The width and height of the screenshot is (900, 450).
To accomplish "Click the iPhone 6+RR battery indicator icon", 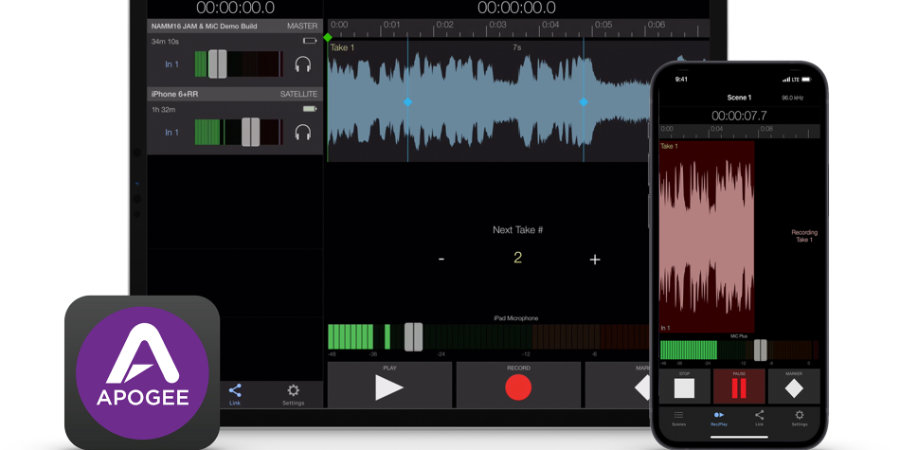I will point(310,109).
